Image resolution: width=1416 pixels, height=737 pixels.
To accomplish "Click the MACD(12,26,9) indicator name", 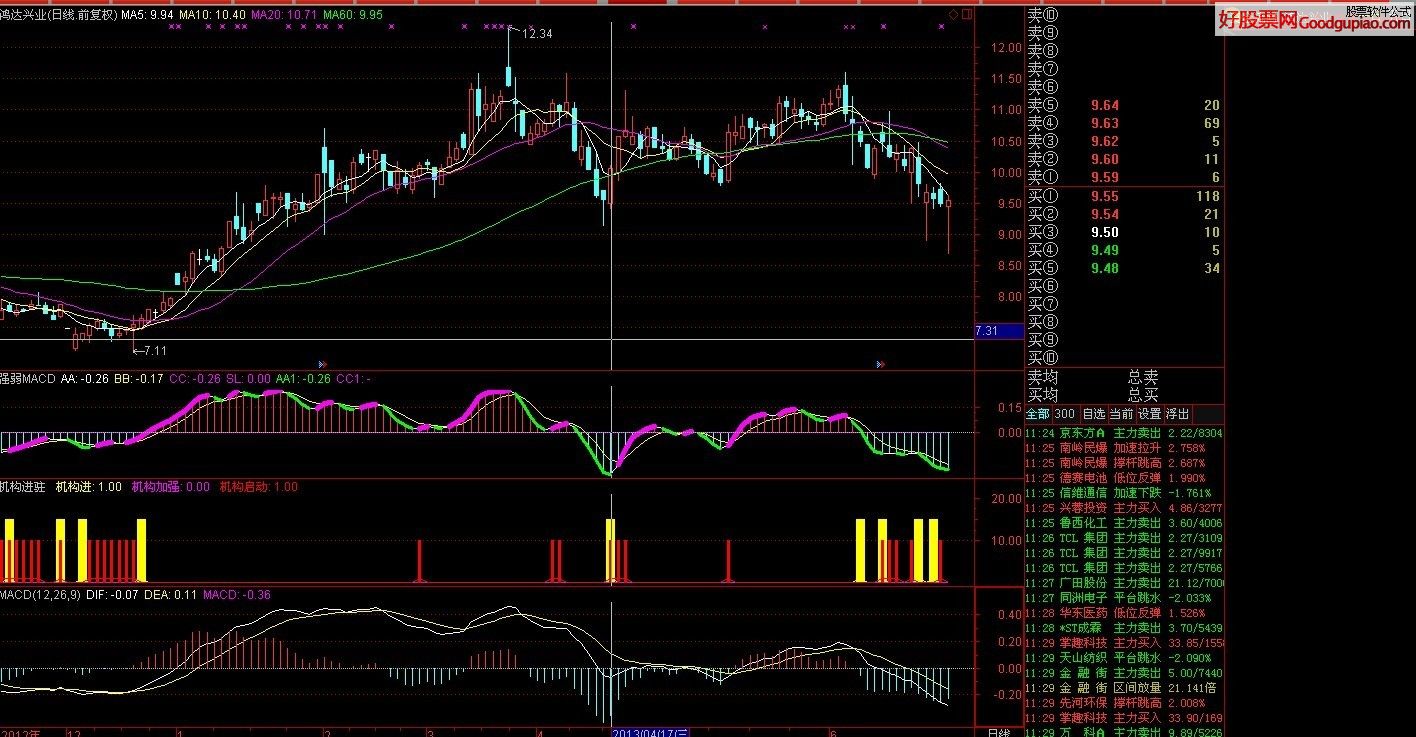I will pos(40,594).
